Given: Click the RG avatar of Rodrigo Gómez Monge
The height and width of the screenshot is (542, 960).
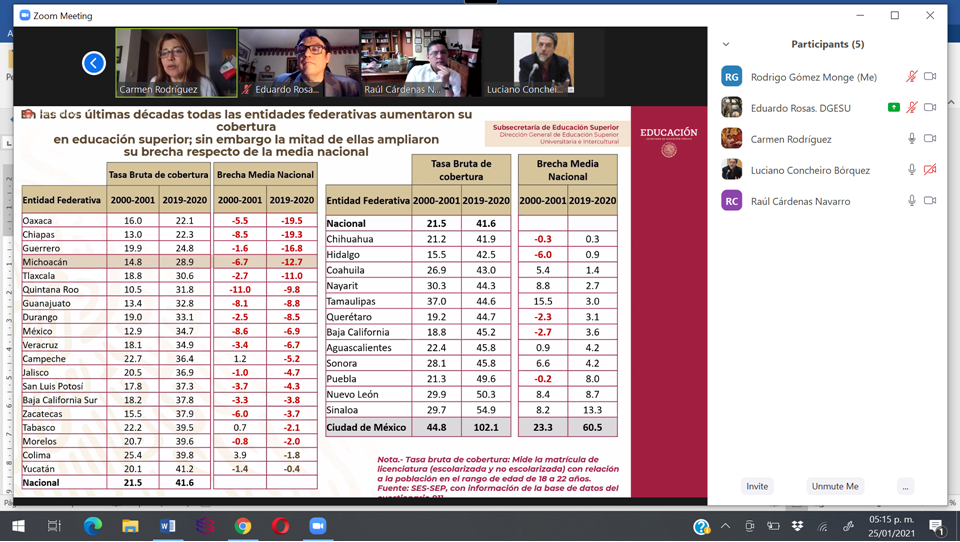Looking at the screenshot, I should 732,77.
